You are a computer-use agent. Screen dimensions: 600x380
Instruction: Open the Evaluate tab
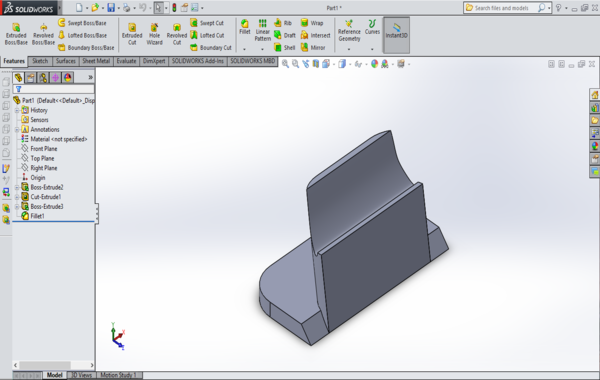click(126, 61)
